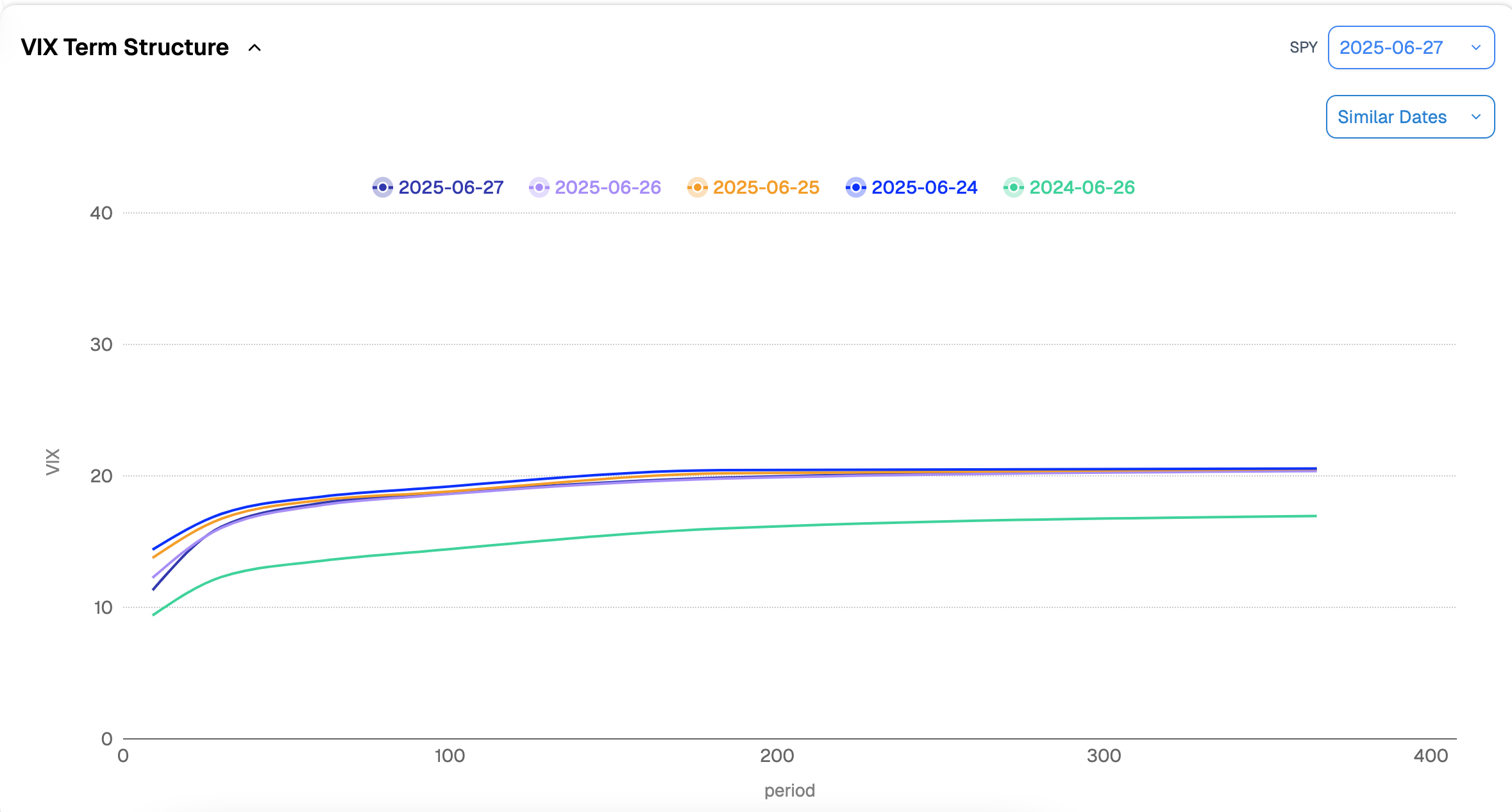Toggle the 2025-06-27 series label

click(451, 187)
